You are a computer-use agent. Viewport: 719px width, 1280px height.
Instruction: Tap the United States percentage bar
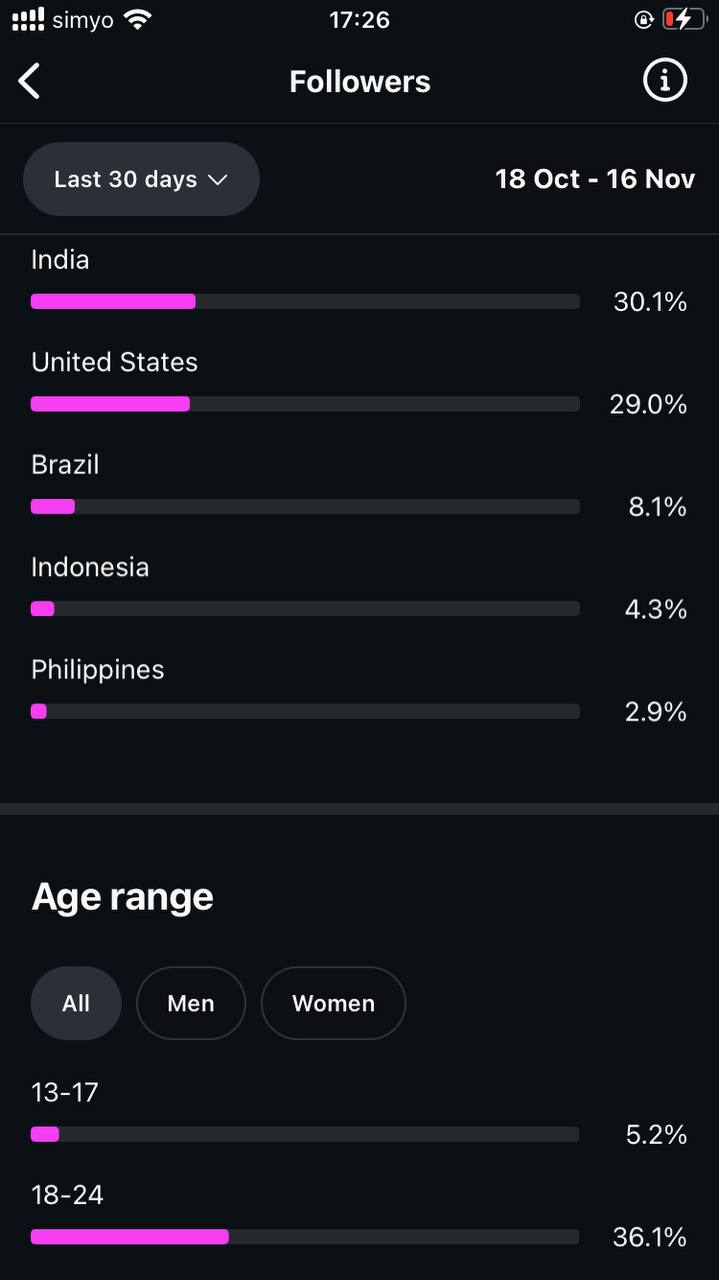(x=305, y=404)
